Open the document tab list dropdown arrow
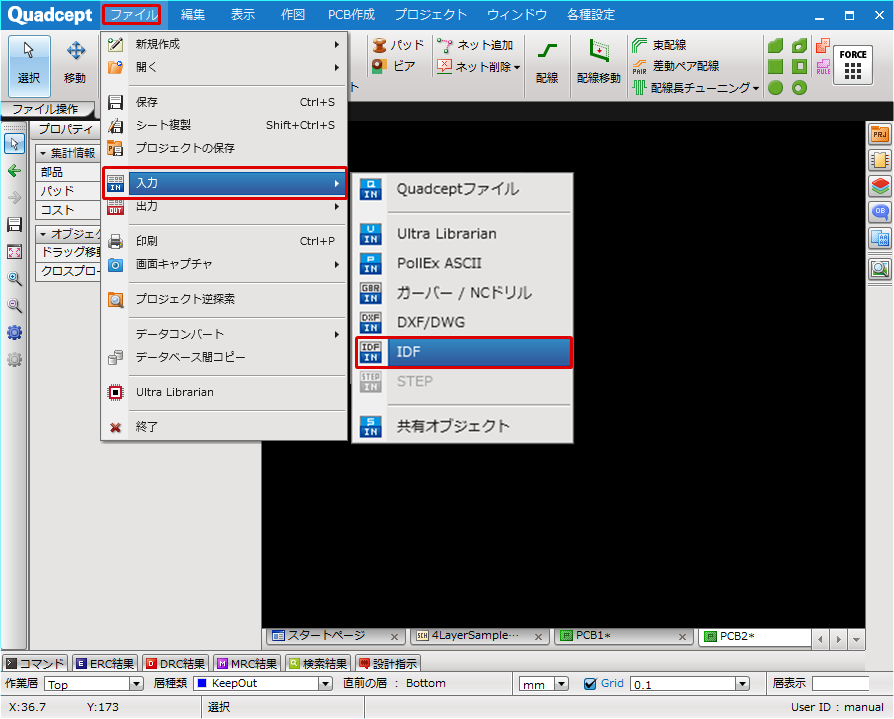 [x=856, y=639]
